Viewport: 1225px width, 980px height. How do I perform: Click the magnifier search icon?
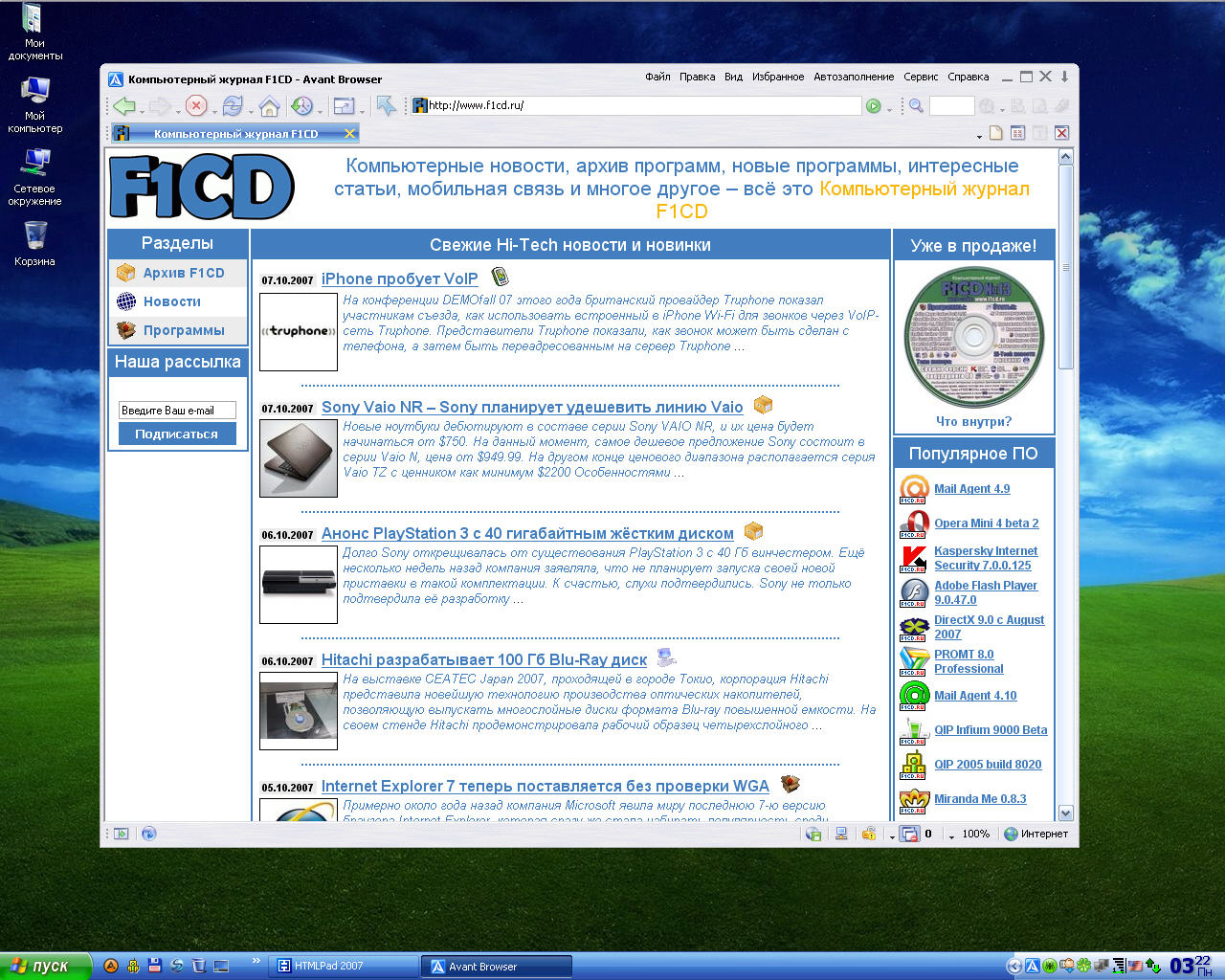pyautogui.click(x=916, y=106)
